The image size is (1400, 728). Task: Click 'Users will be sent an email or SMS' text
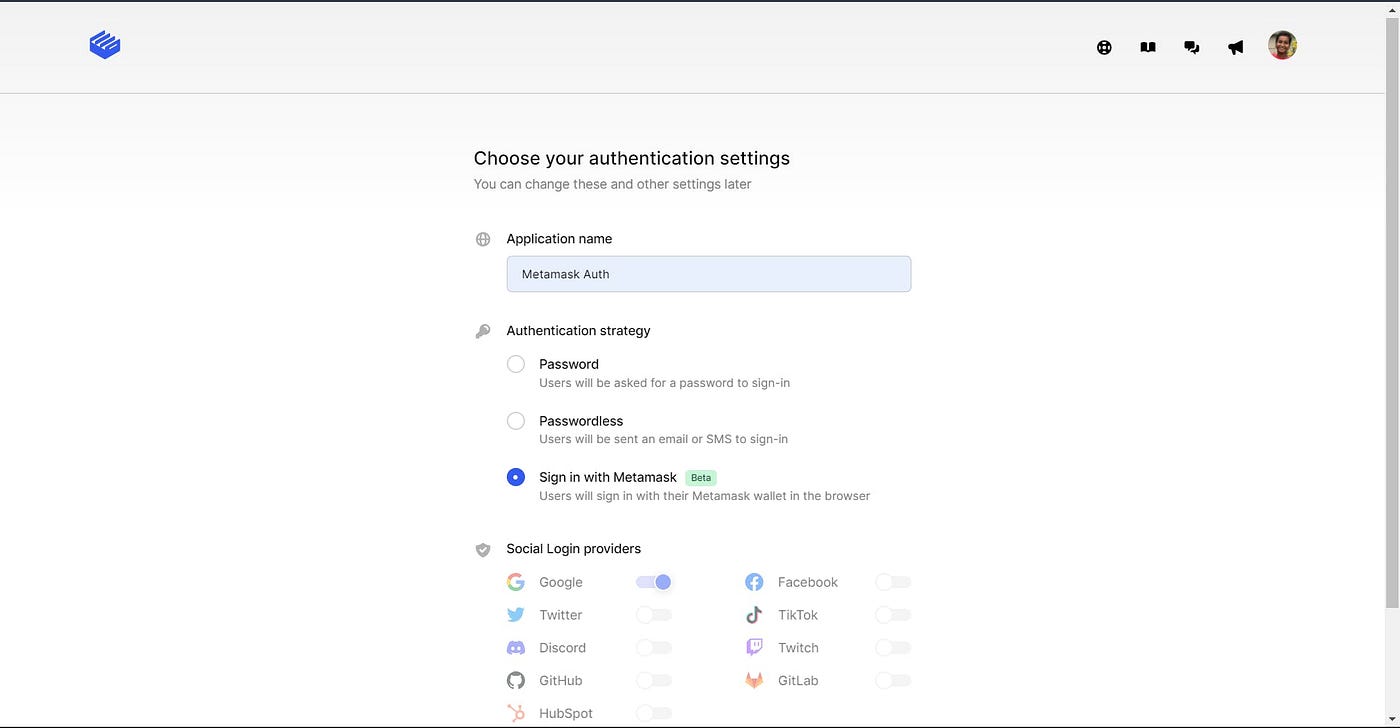click(664, 439)
